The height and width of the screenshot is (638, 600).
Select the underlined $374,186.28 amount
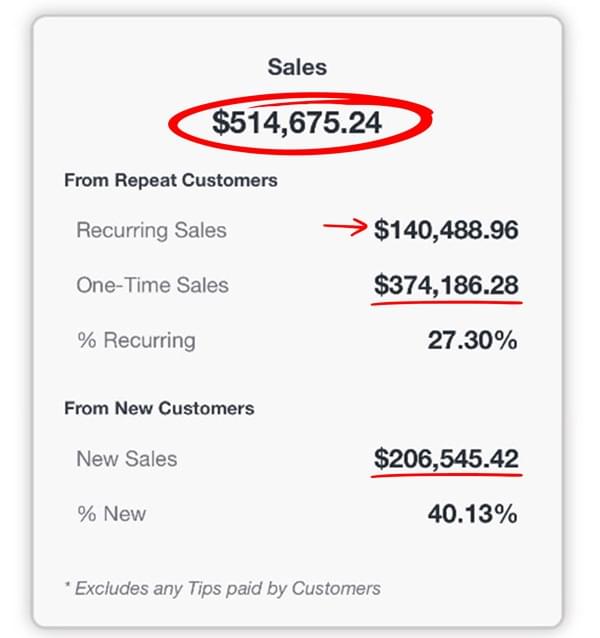[446, 285]
